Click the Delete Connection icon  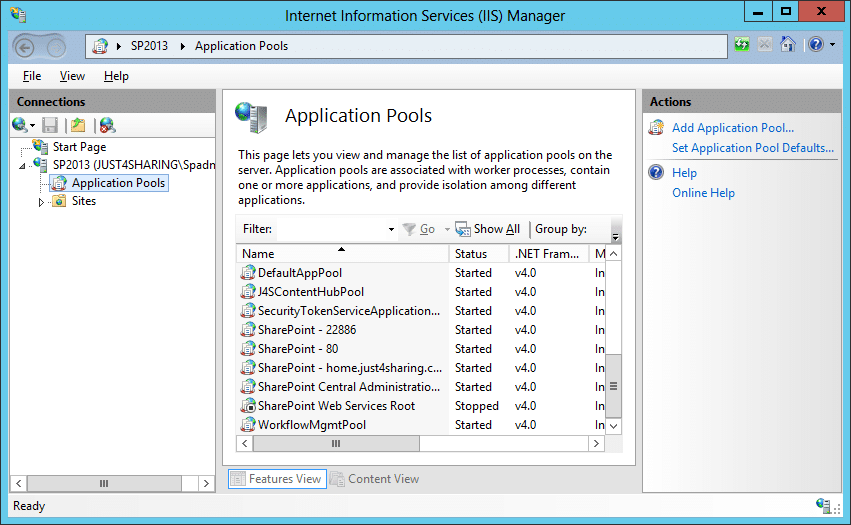click(107, 125)
